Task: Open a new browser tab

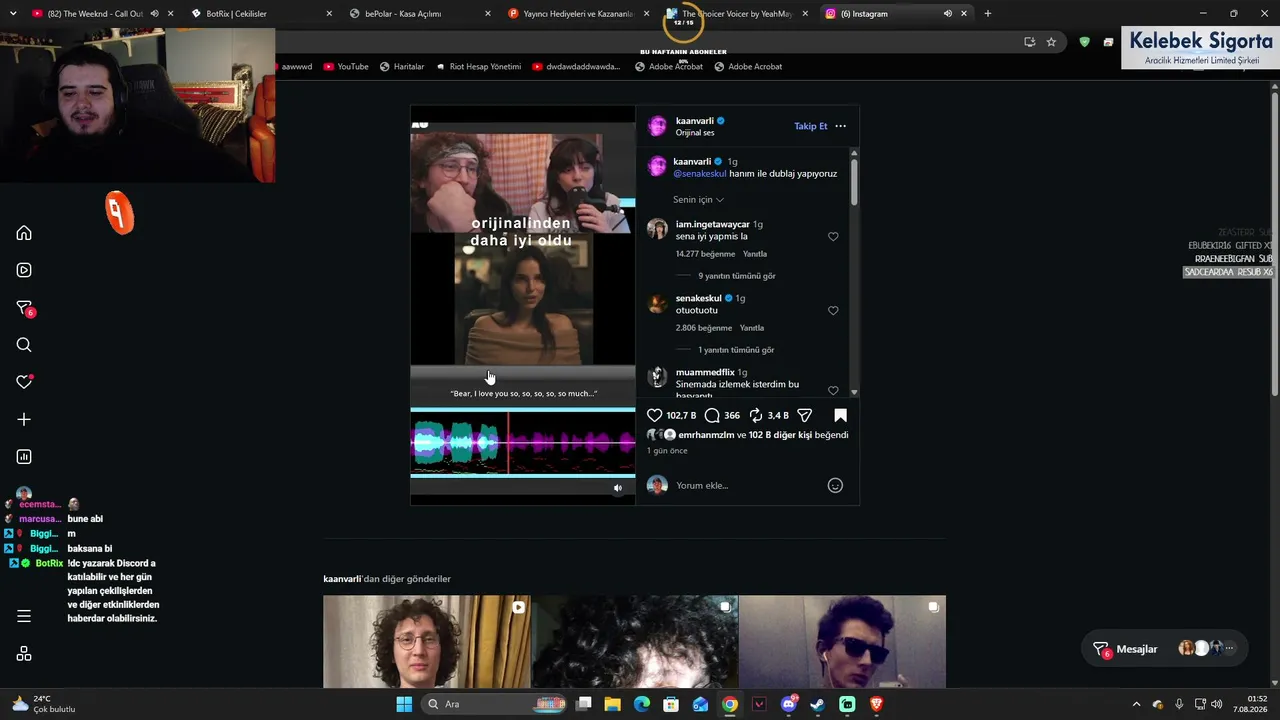Action: (988, 14)
